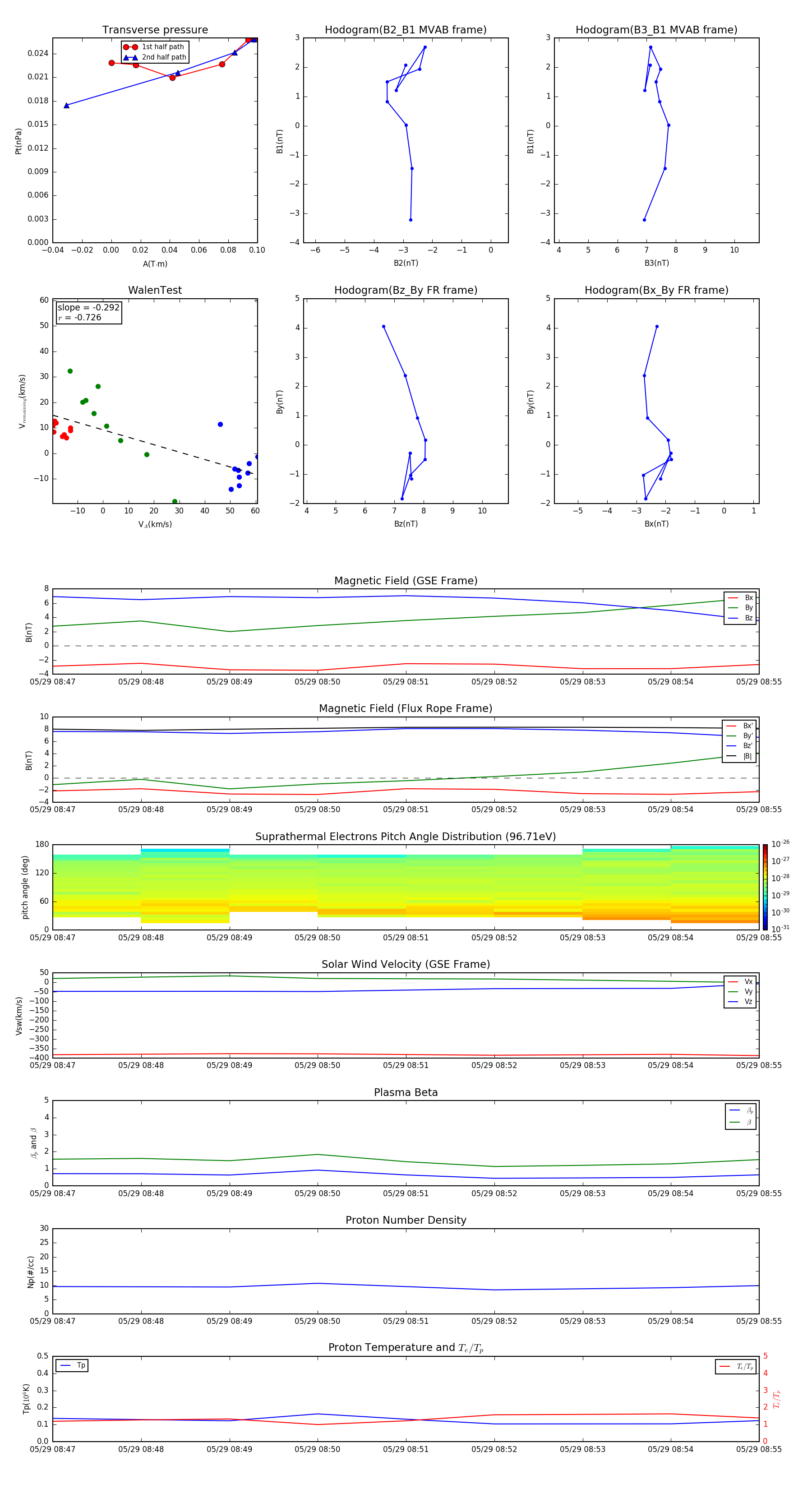Click the 'By' entry in GSE magnetic legend
This screenshot has width=812, height=1489.
(x=740, y=608)
